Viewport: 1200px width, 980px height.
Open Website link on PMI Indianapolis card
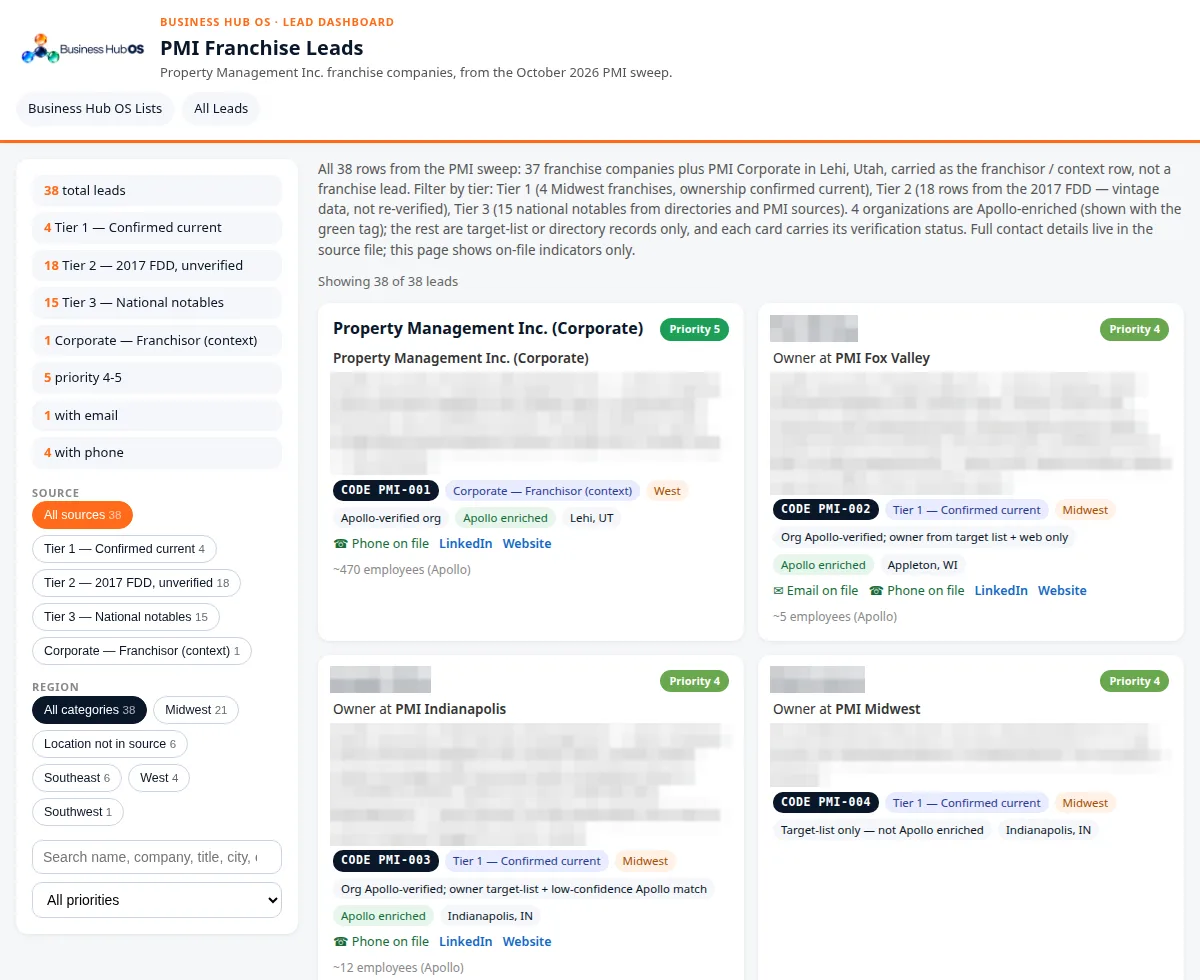527,942
